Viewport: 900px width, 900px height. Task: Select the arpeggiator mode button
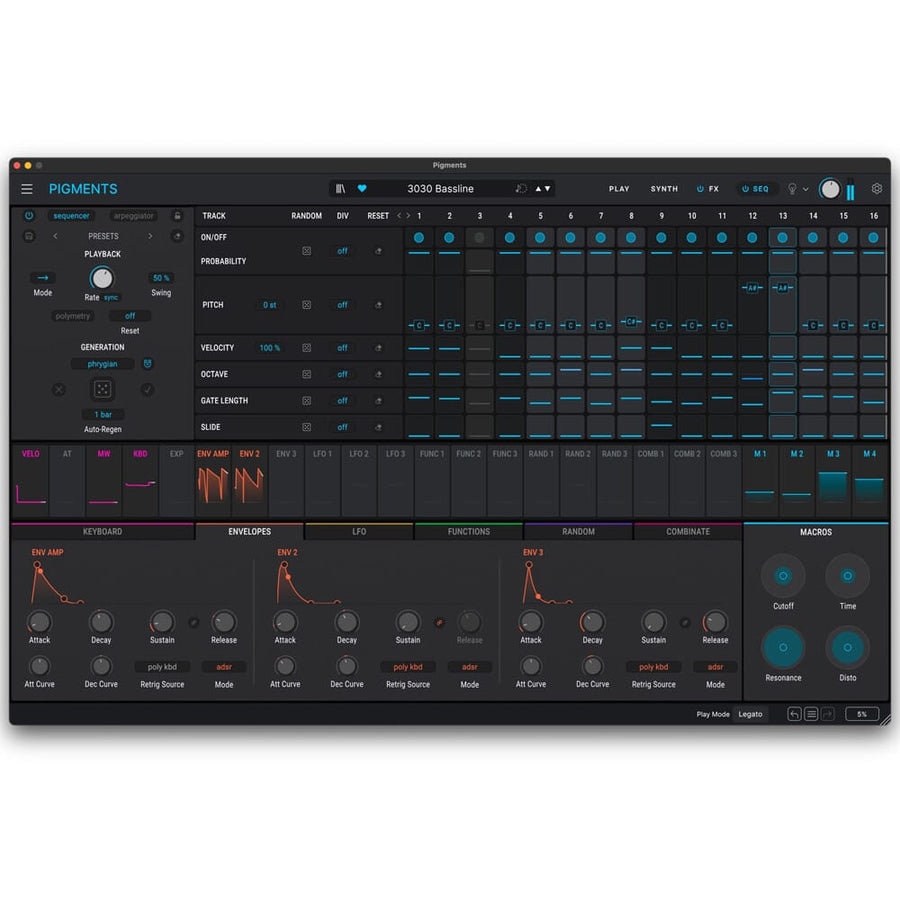point(133,216)
